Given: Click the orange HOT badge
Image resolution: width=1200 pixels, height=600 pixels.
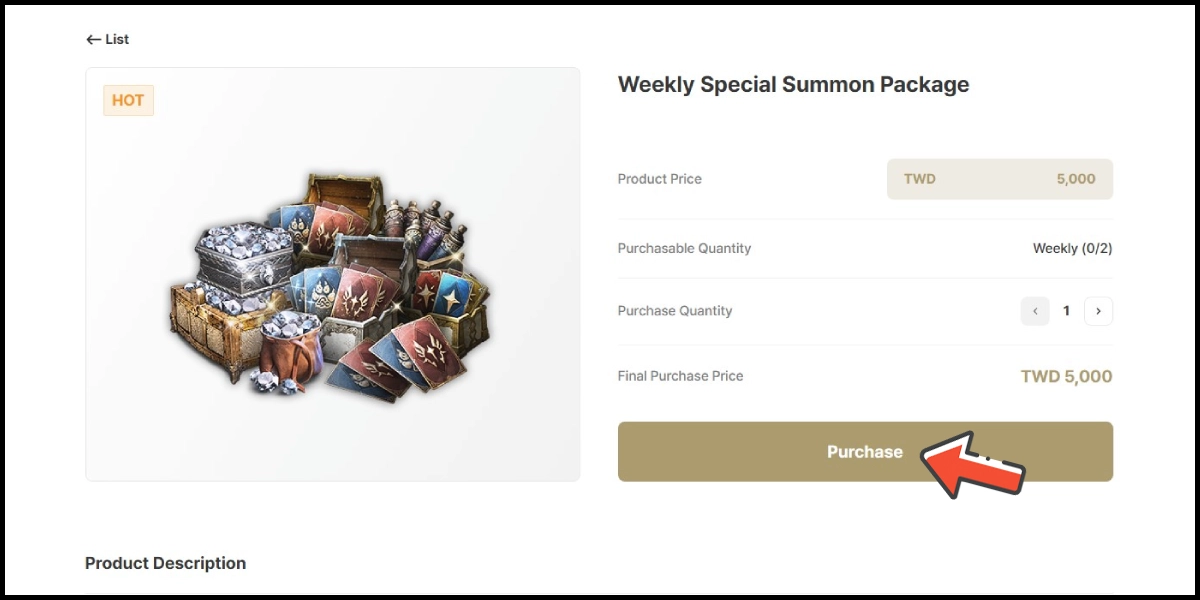Looking at the screenshot, I should [x=128, y=100].
